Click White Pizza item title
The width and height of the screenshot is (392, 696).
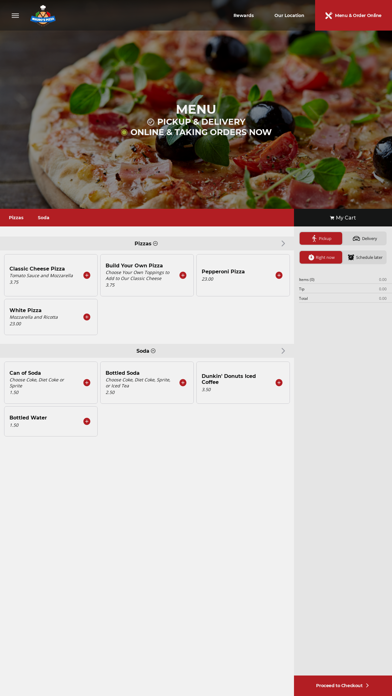25,310
